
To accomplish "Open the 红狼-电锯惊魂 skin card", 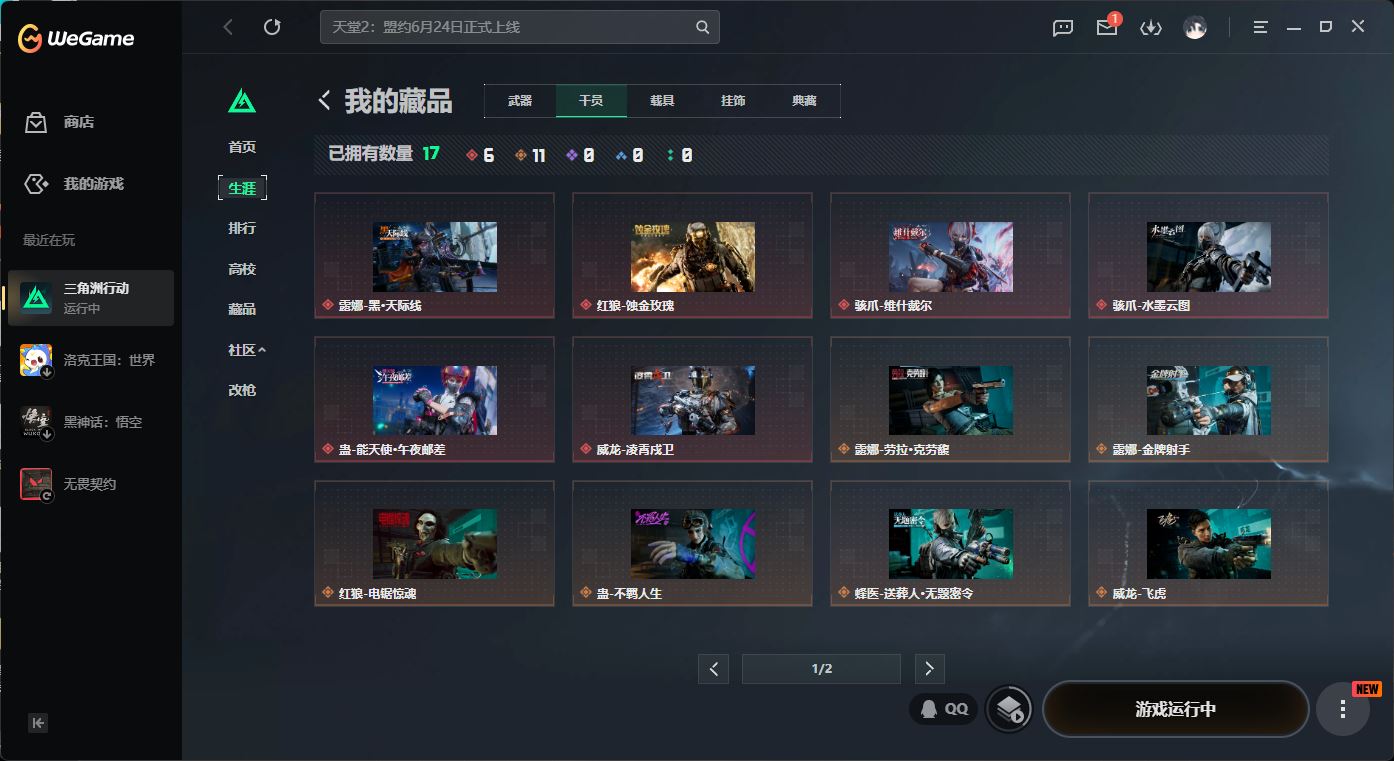I will pyautogui.click(x=434, y=543).
